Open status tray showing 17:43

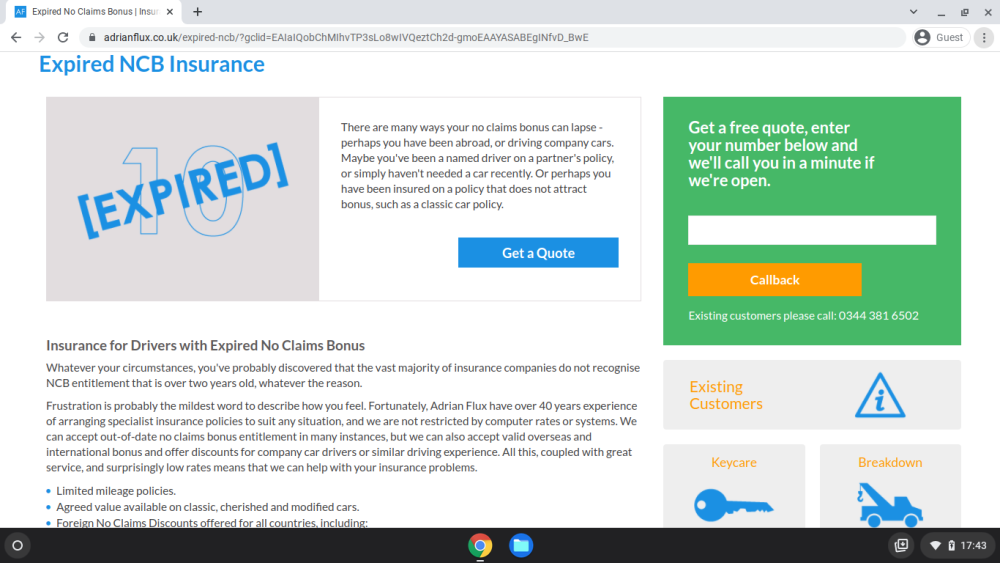coord(958,545)
